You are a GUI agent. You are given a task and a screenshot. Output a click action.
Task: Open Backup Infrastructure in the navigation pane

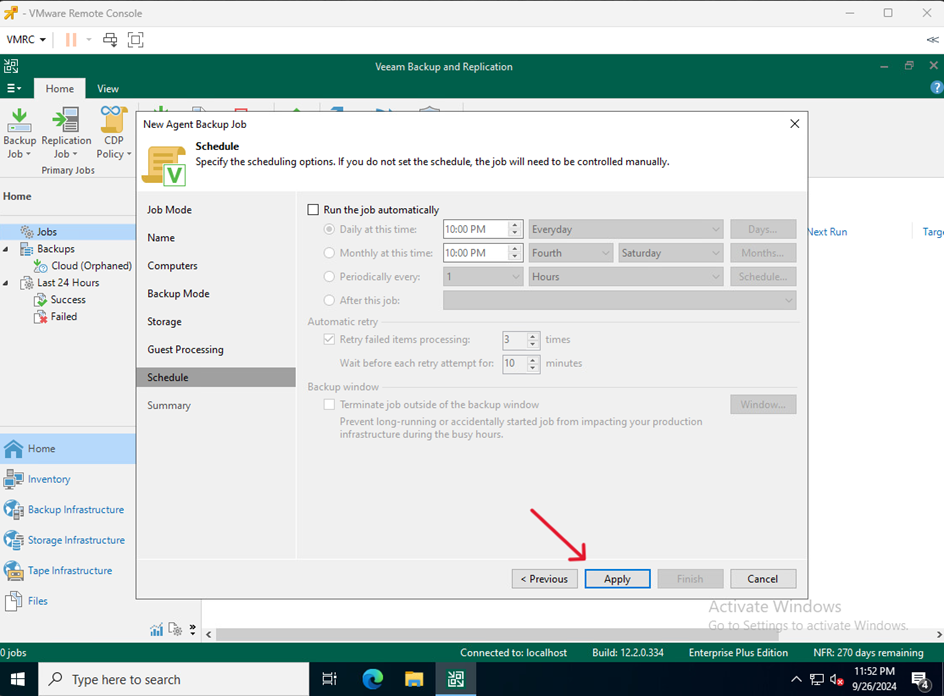[x=75, y=510]
